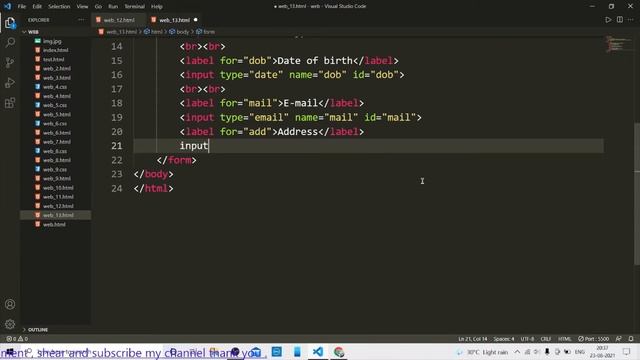Viewport: 640px width, 360px height.
Task: Open notifications bell in status bar
Action: point(631,339)
